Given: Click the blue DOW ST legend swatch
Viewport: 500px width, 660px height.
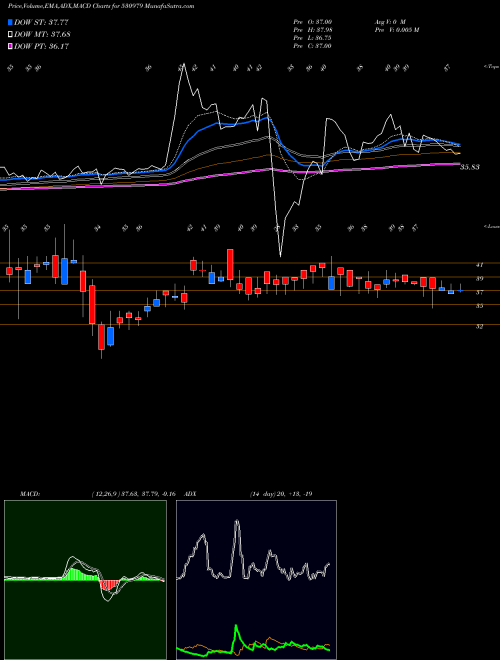Looking at the screenshot, I should click(10, 22).
